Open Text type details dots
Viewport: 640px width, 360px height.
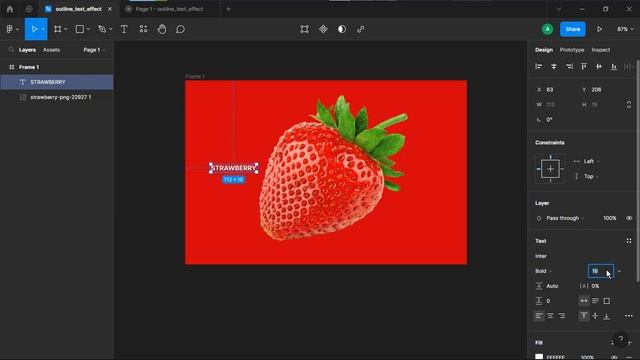click(629, 316)
